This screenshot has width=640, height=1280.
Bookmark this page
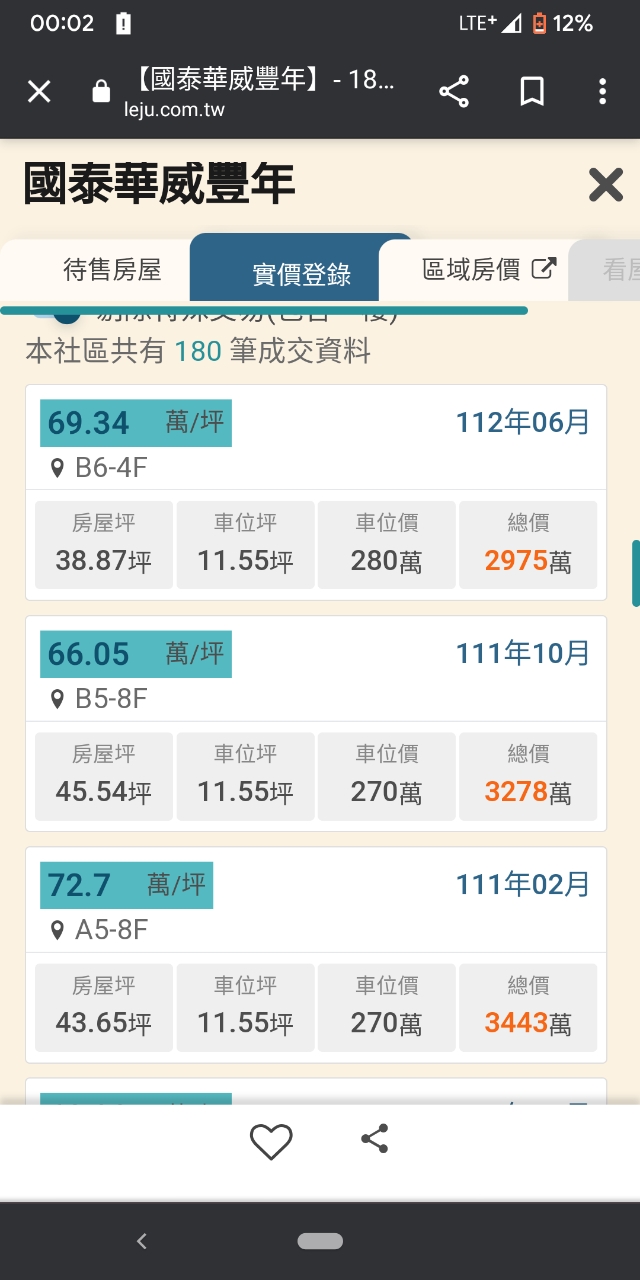point(532,92)
